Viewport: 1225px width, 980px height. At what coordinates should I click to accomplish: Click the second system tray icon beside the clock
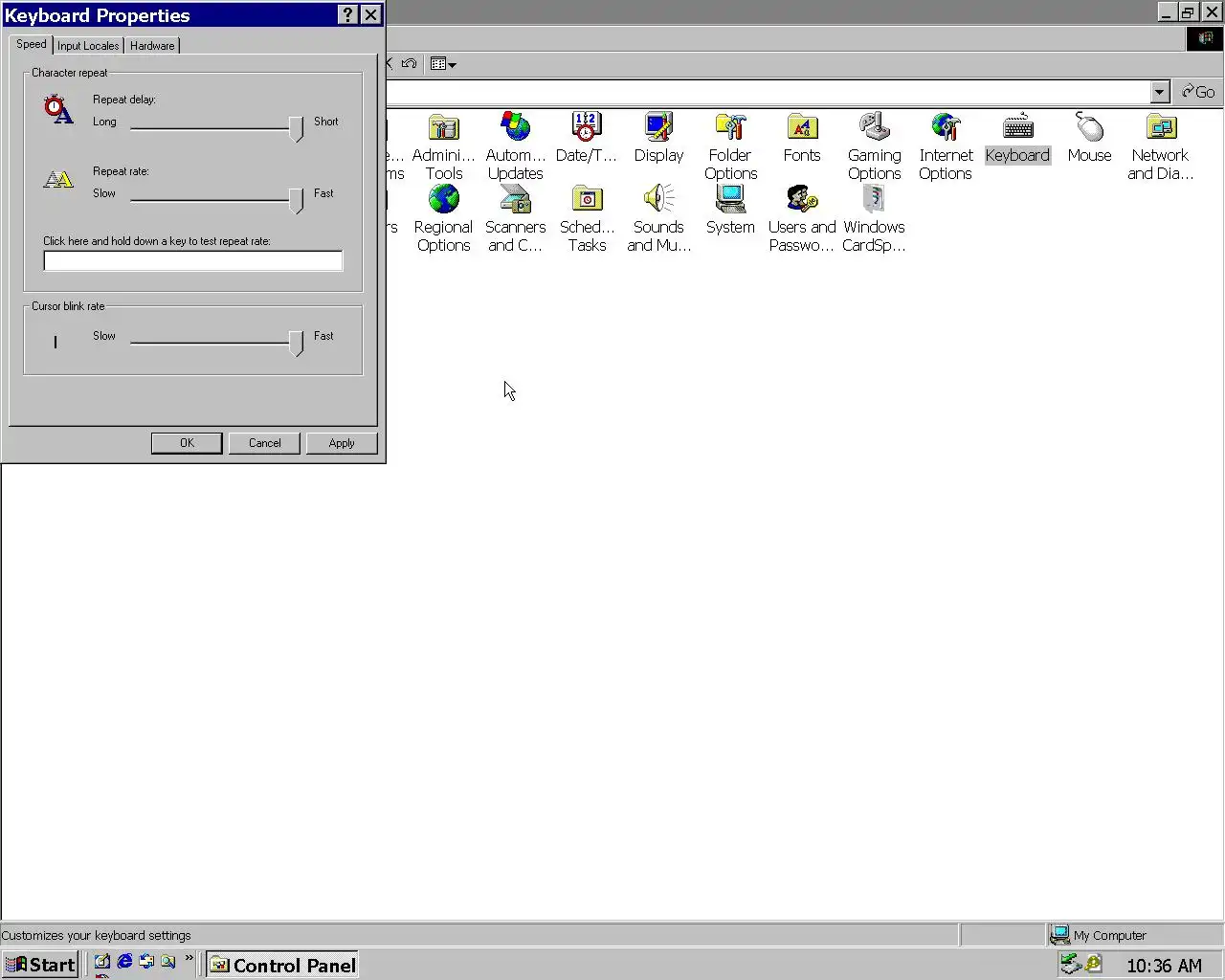[1094, 964]
